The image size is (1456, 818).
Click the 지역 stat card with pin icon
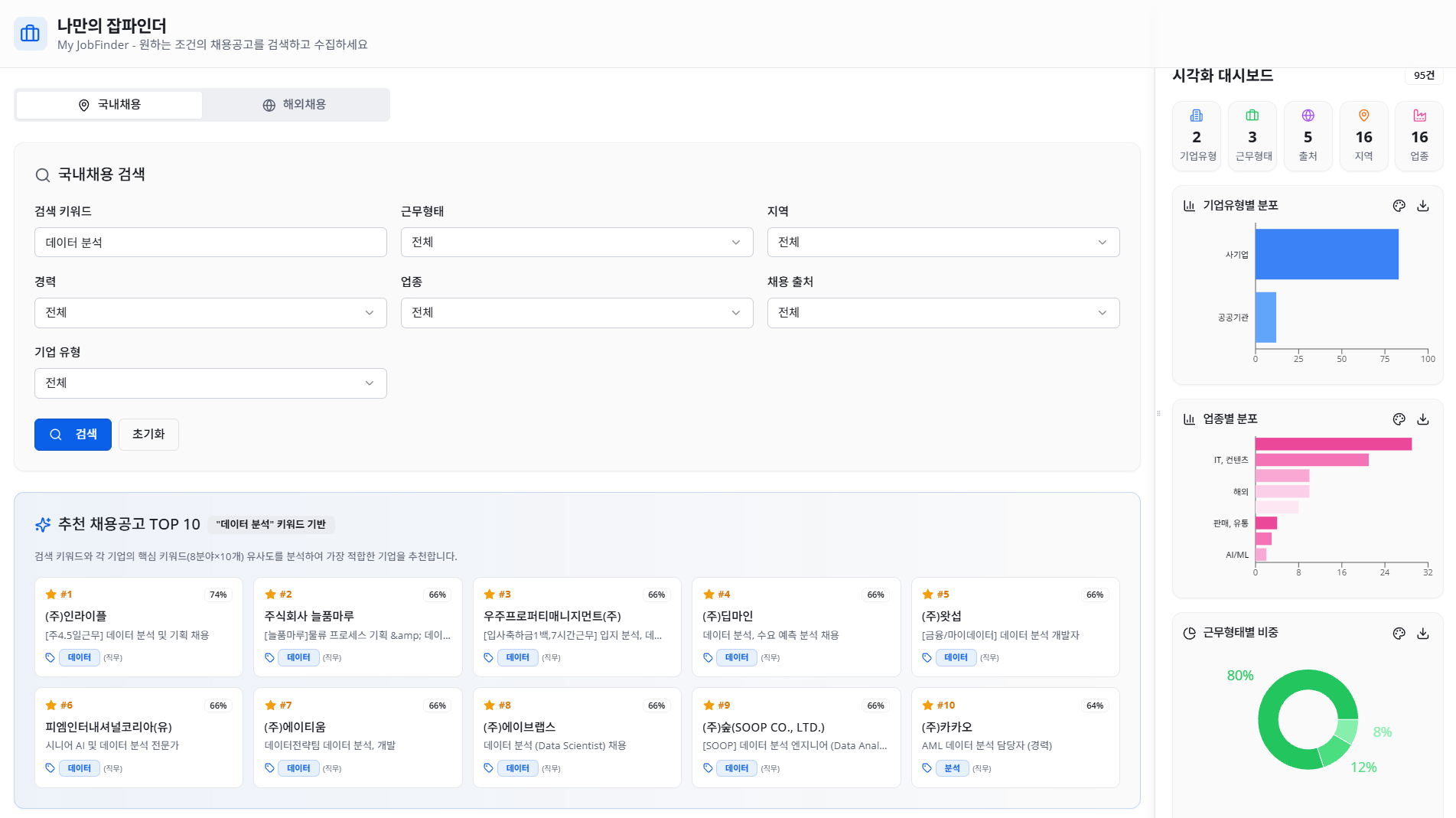click(1363, 136)
